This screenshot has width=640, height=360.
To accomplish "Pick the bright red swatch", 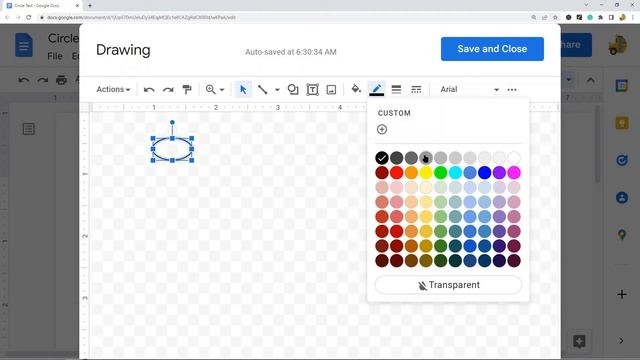I will coord(396,173).
